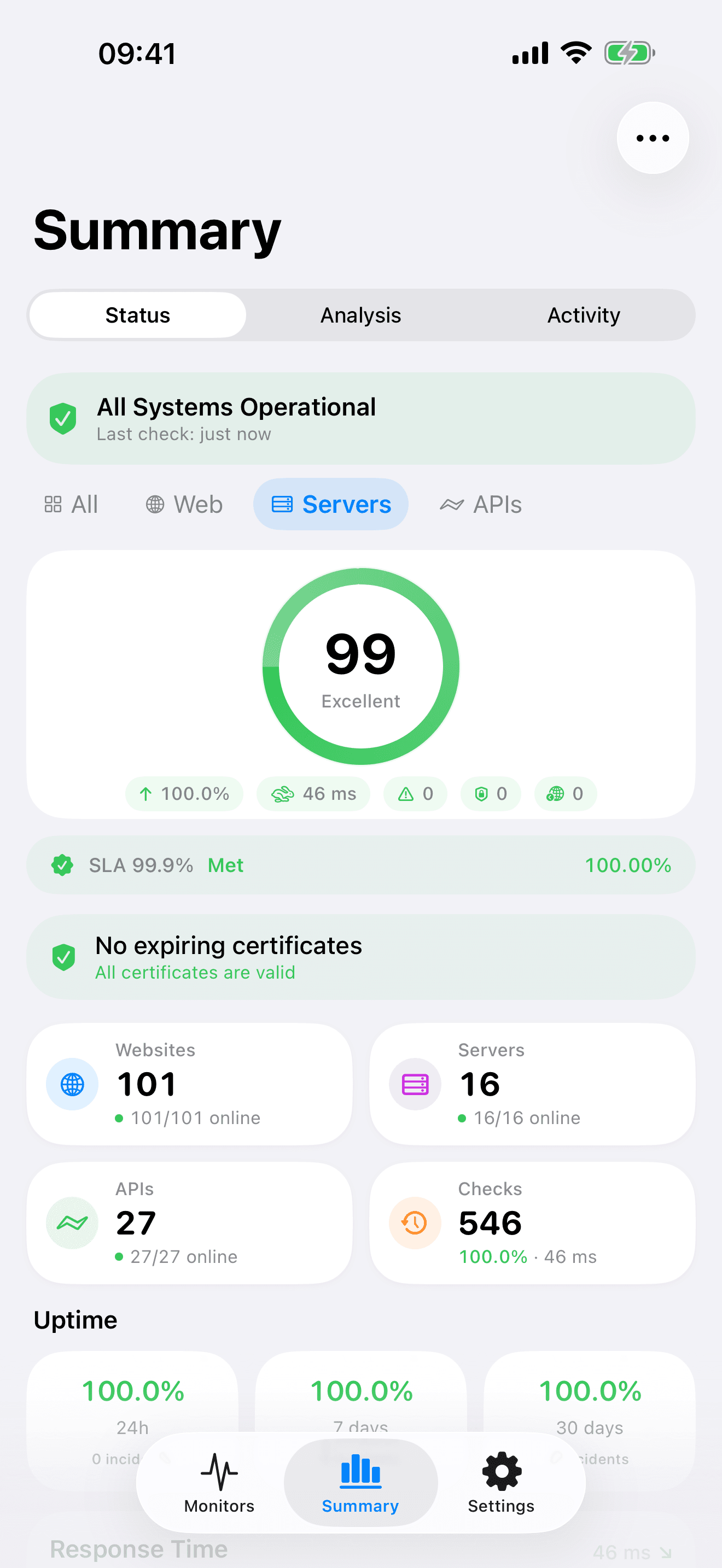
Task: Tap the '16/16 online' status text
Action: pos(527,1118)
